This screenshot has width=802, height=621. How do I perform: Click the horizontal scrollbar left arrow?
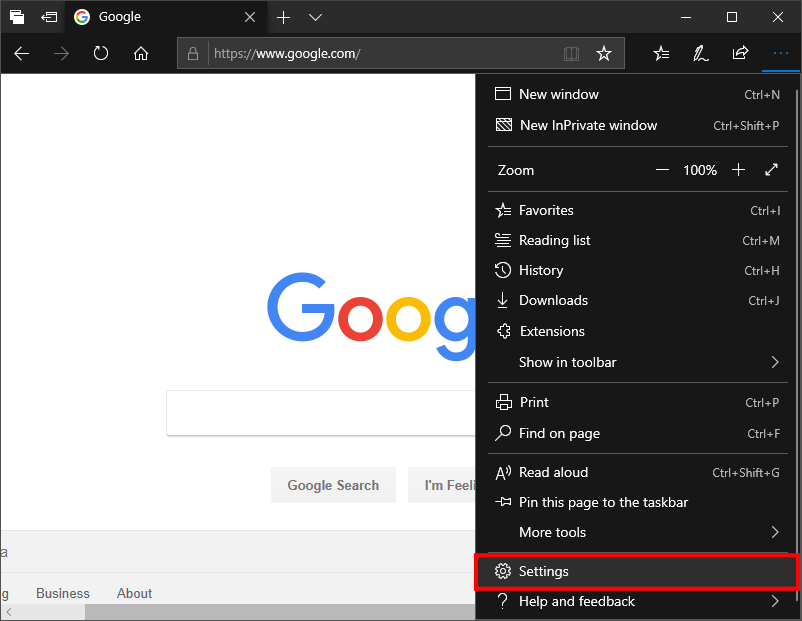click(9, 612)
